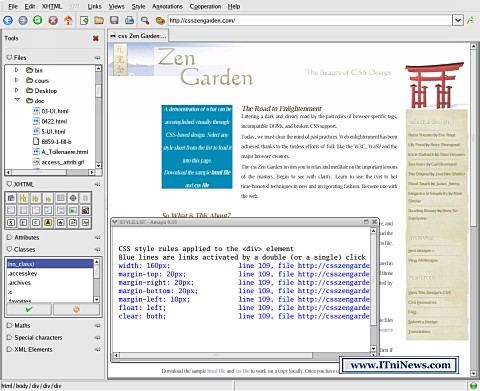This screenshot has width=480, height=391.
Task: Open Find with the magnifier icon
Action: coord(145,20)
